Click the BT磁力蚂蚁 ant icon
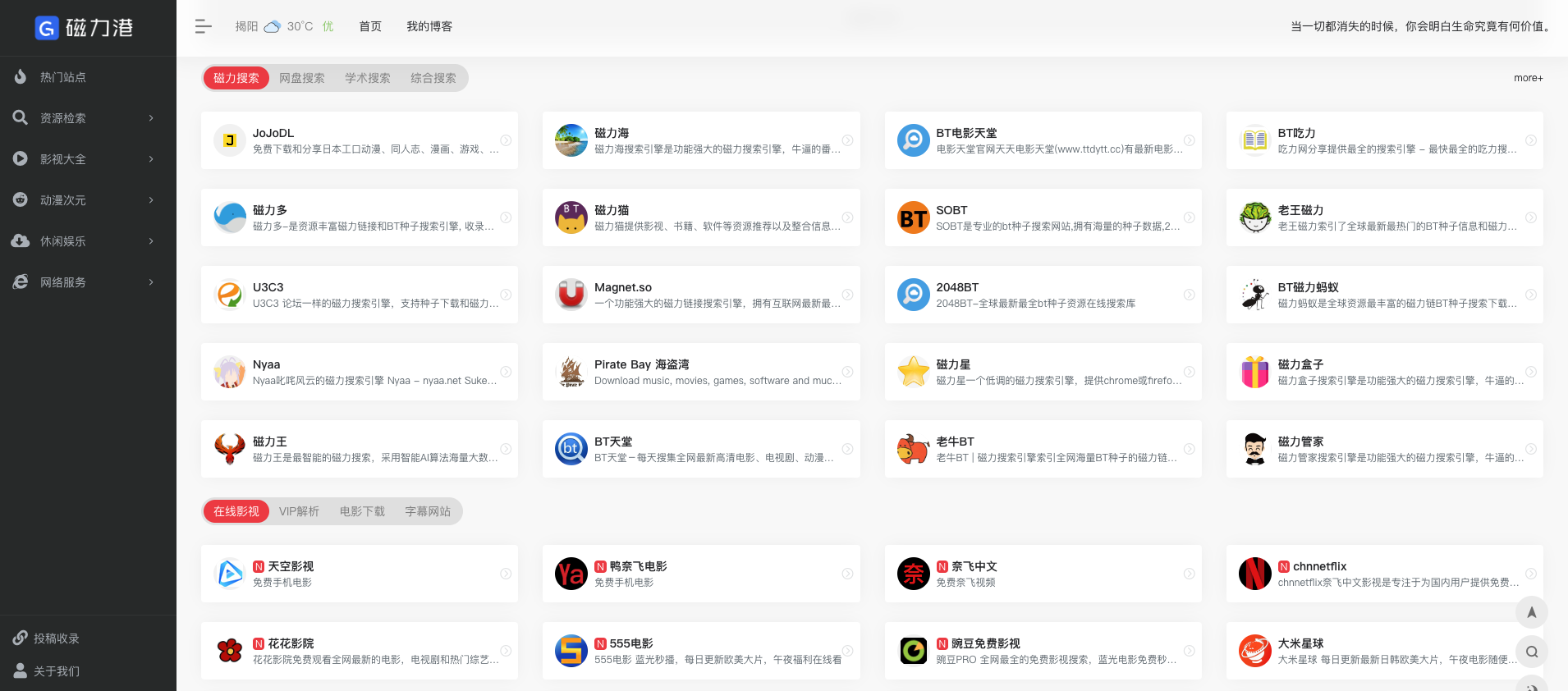The image size is (1568, 691). coord(1255,295)
